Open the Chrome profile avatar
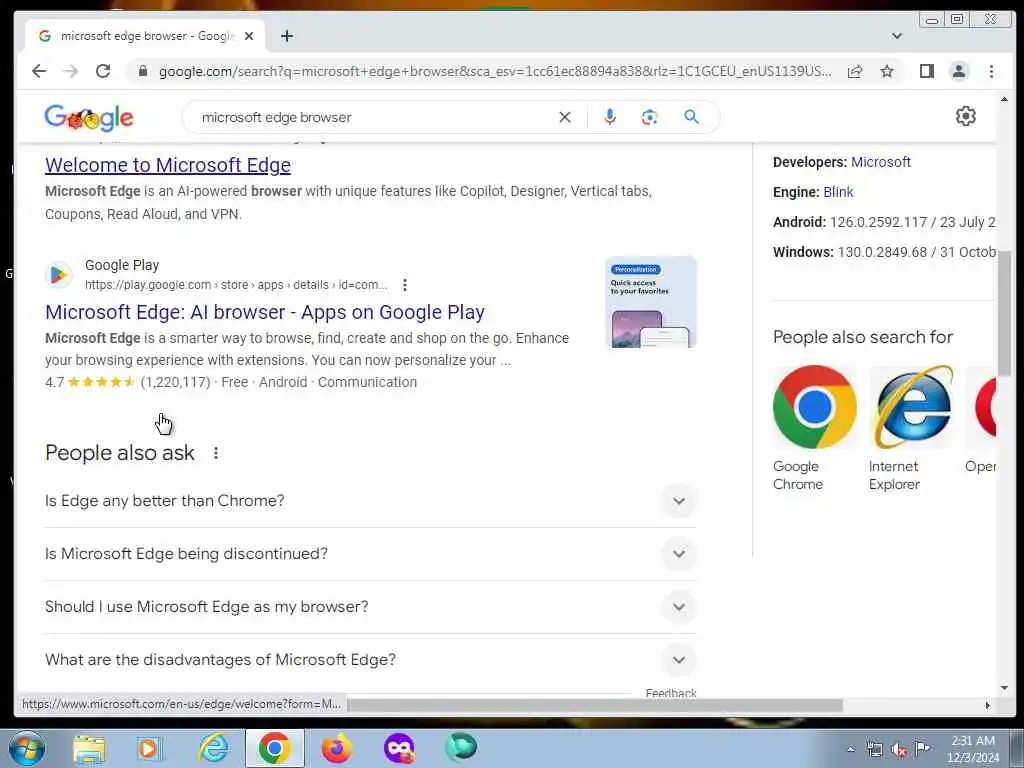Screen dimensions: 1024x768 [959, 71]
